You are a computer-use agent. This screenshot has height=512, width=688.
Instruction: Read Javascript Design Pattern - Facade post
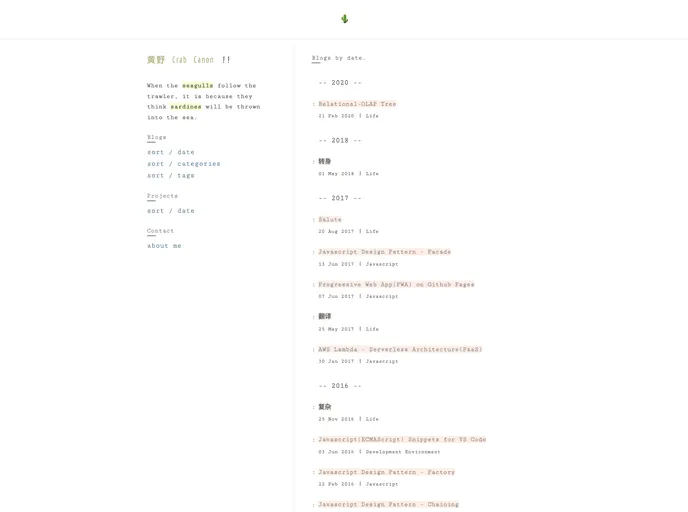pyautogui.click(x=384, y=252)
